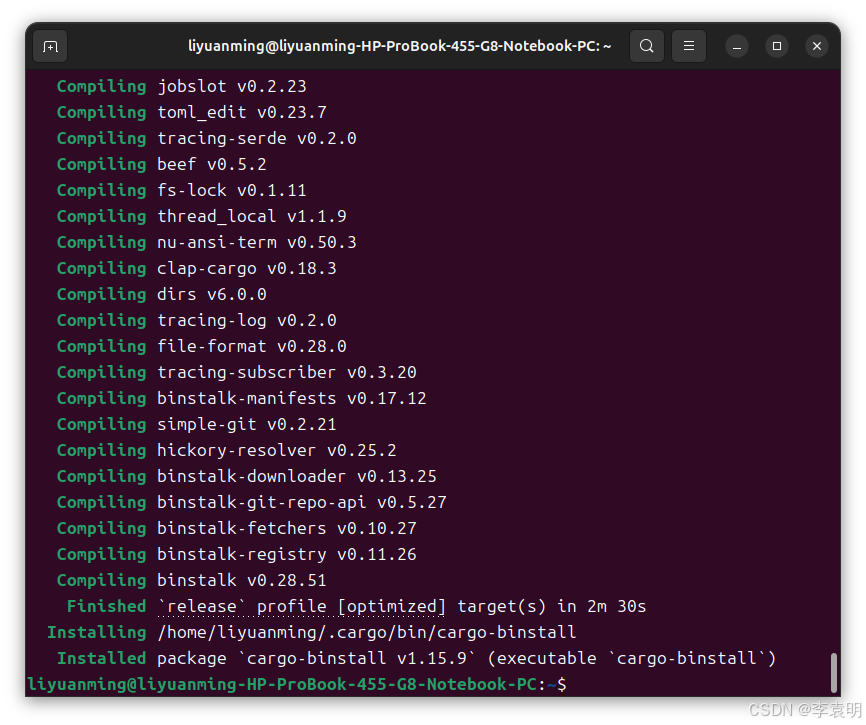
Task: Click the terminal window title text
Action: coord(399,46)
